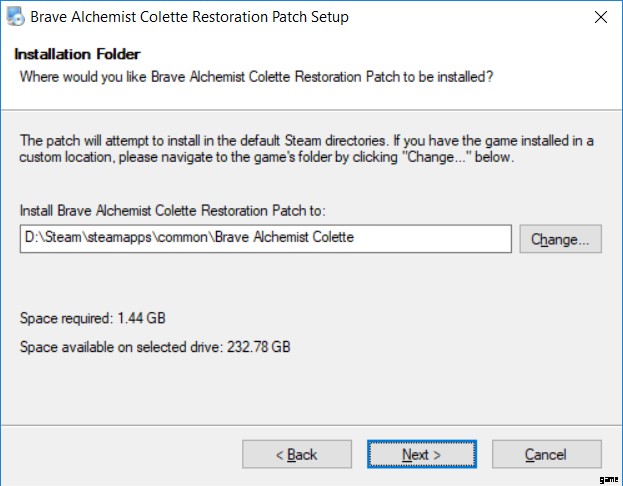
Task: Click the custom location instruction line
Action: click(x=270, y=158)
